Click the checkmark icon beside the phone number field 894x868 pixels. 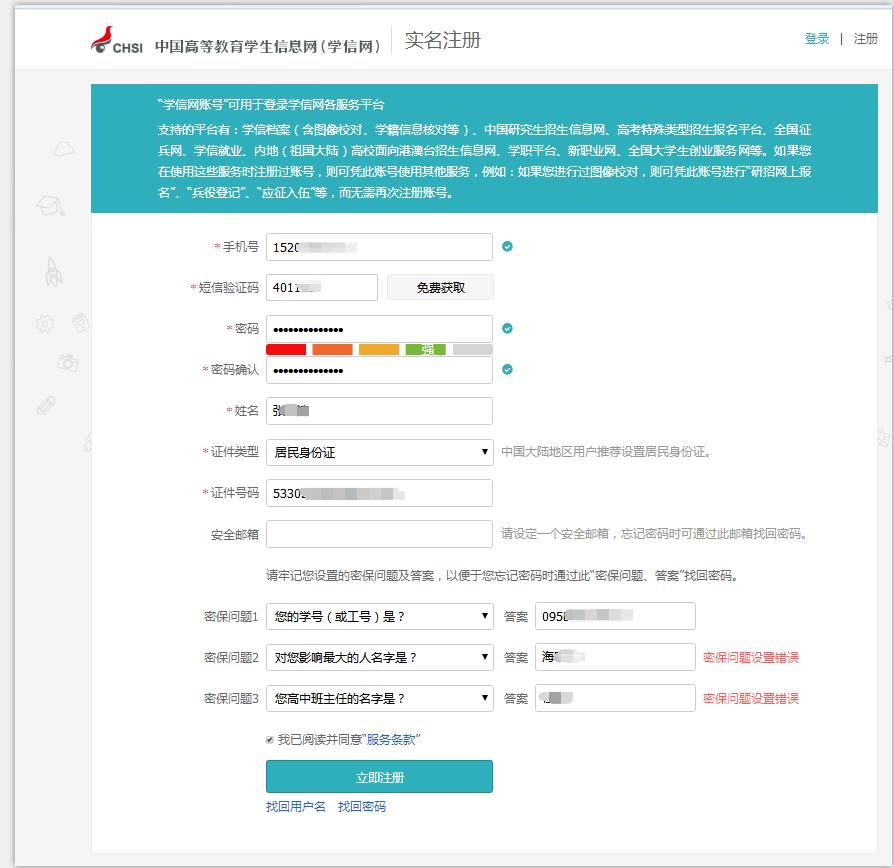coord(507,246)
